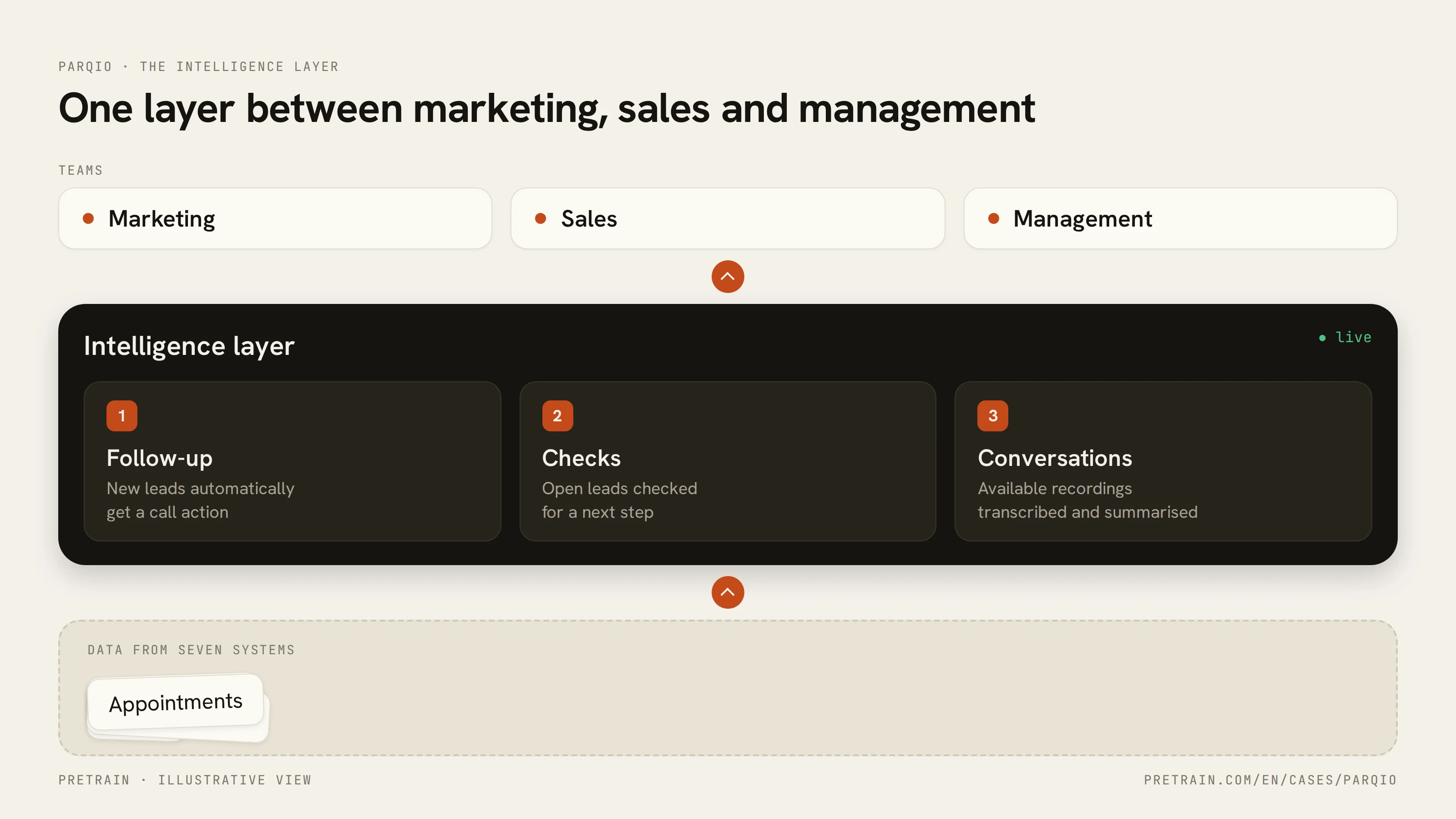1456x819 pixels.
Task: Click the up-chevron circle above Data from seven systems
Action: click(728, 592)
